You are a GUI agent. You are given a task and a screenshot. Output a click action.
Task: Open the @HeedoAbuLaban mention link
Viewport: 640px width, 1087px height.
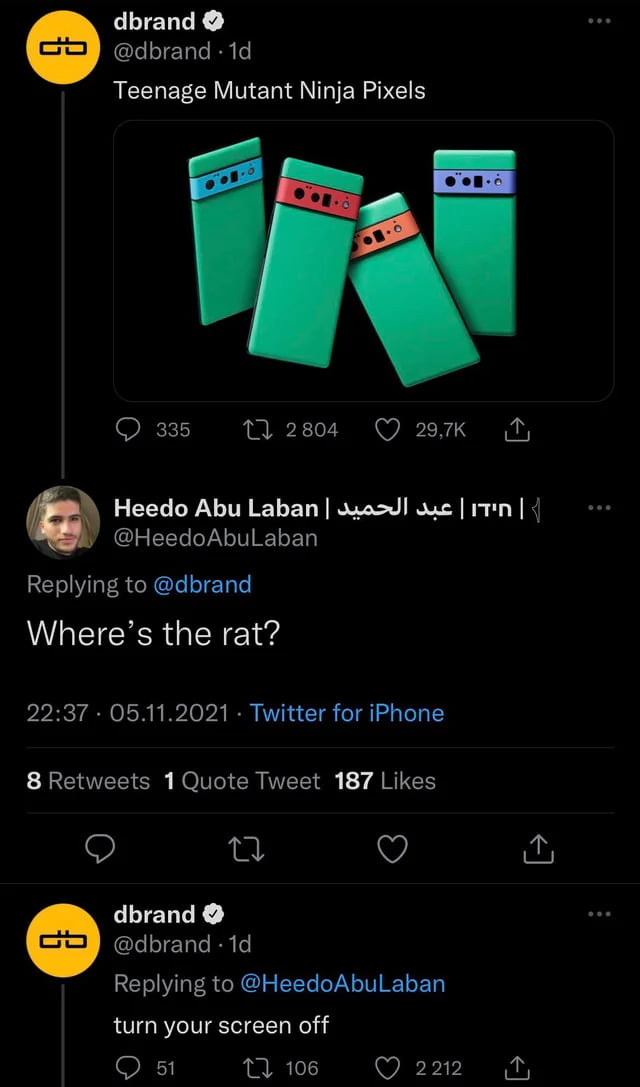[345, 983]
